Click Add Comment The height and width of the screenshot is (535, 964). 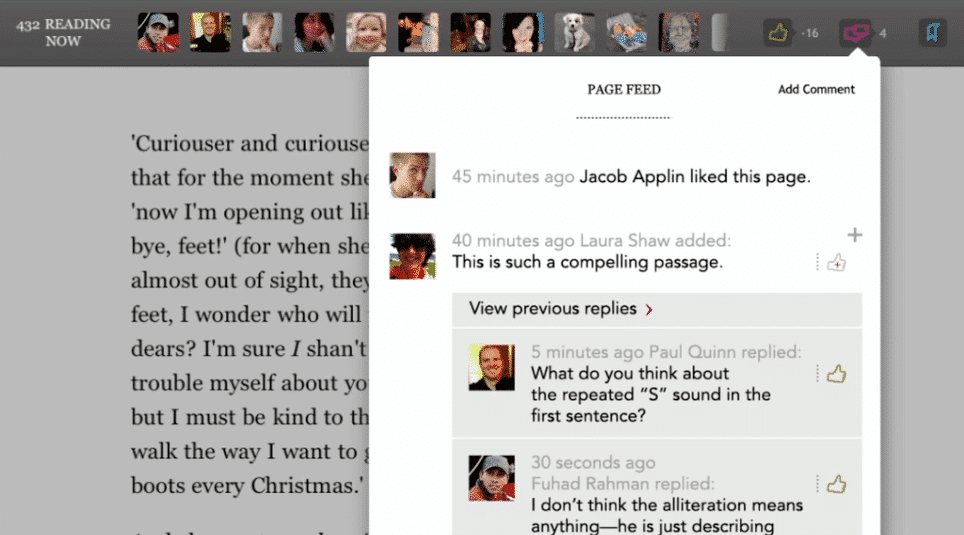coord(816,90)
